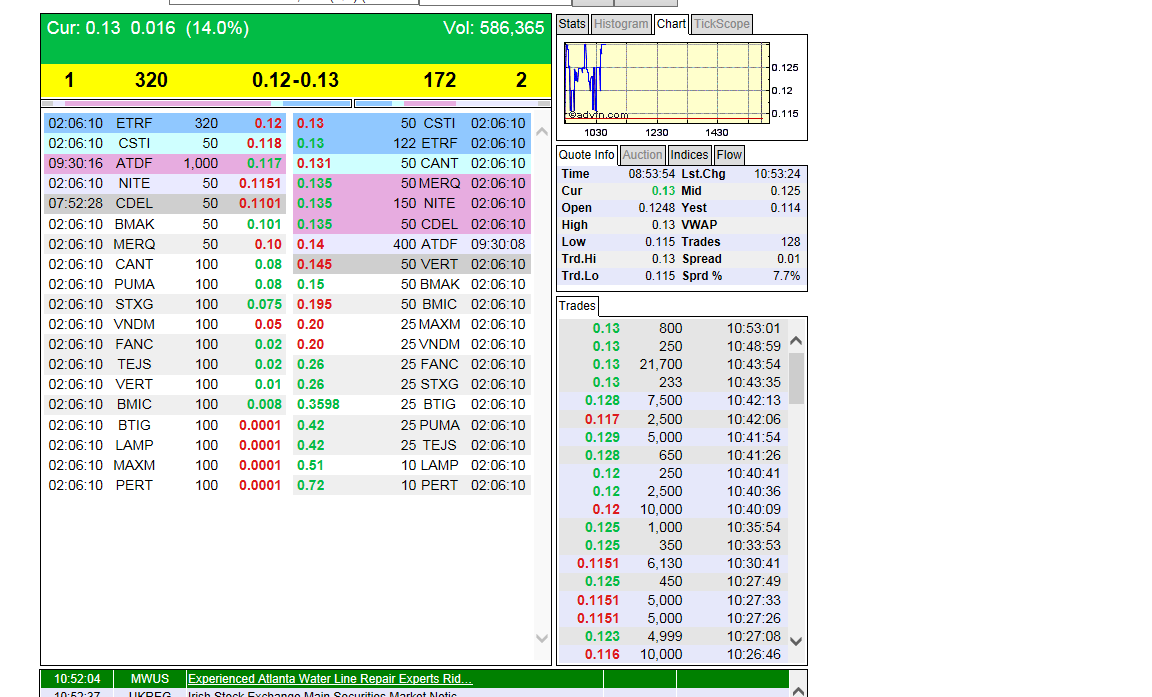Switch to the Stats tab

(572, 24)
